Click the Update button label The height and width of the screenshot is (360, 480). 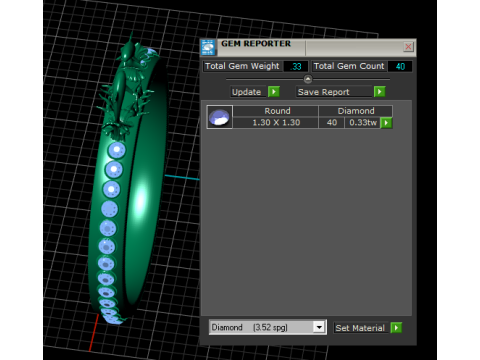pyautogui.click(x=249, y=92)
